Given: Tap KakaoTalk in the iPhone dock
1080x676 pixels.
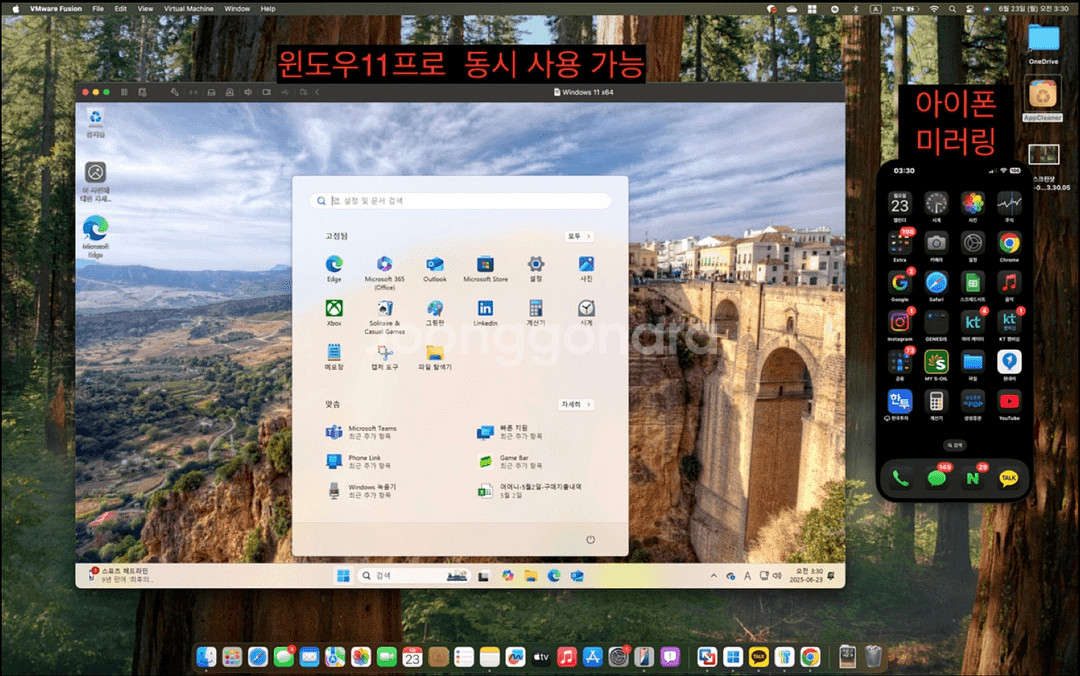Looking at the screenshot, I should pyautogui.click(x=1008, y=478).
